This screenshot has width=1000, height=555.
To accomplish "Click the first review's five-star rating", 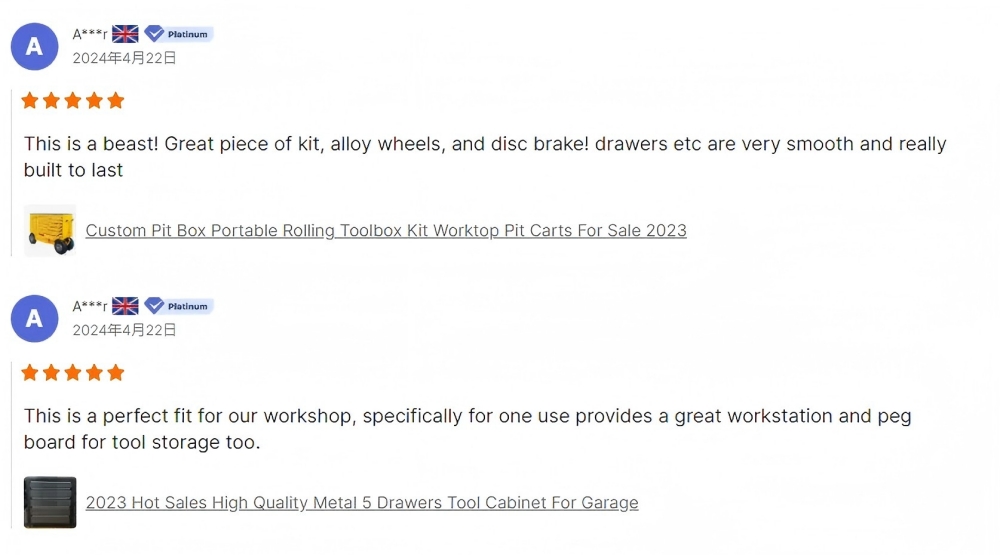I will 73,100.
